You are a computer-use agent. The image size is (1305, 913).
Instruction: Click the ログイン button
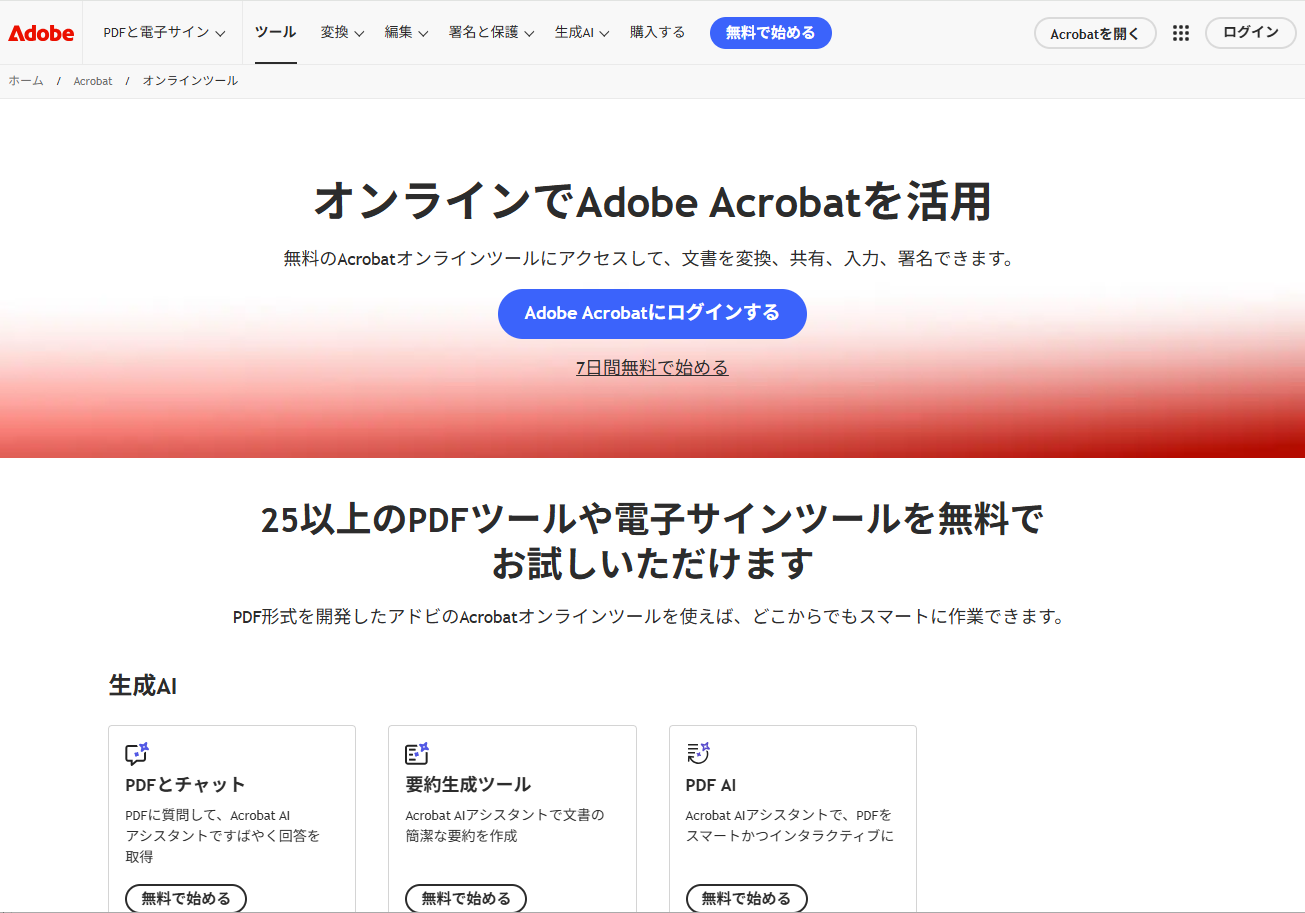[x=1250, y=32]
